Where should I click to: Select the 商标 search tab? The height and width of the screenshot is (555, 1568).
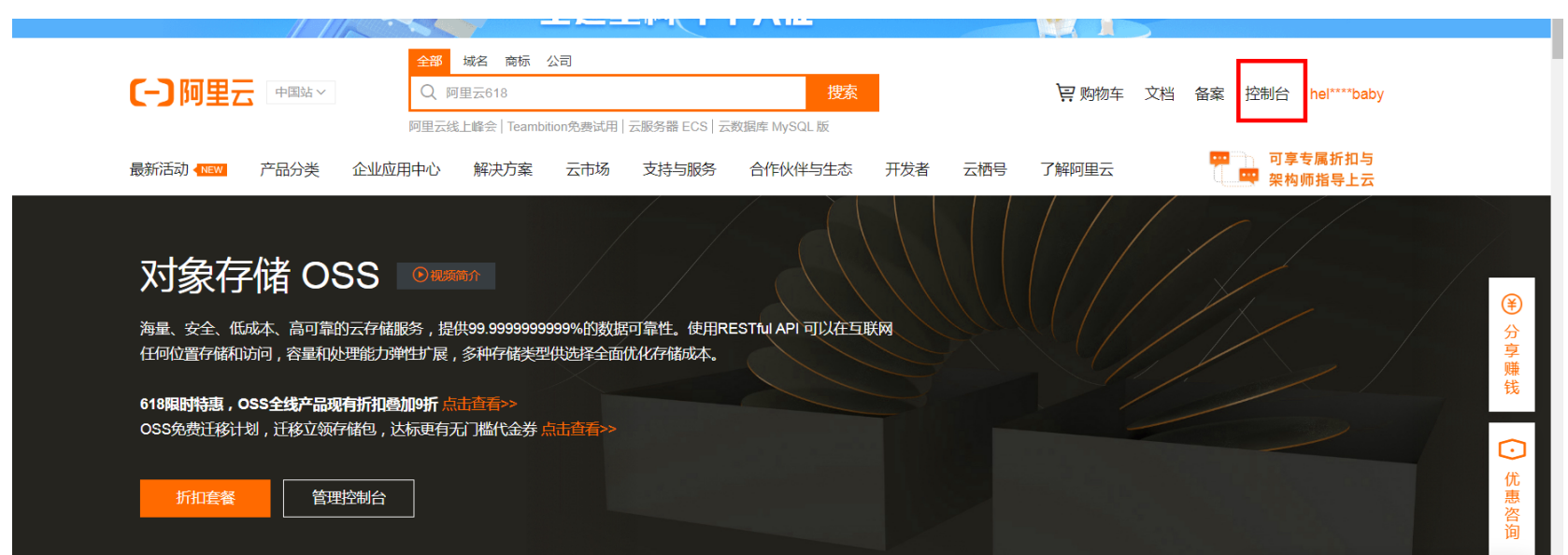(518, 61)
